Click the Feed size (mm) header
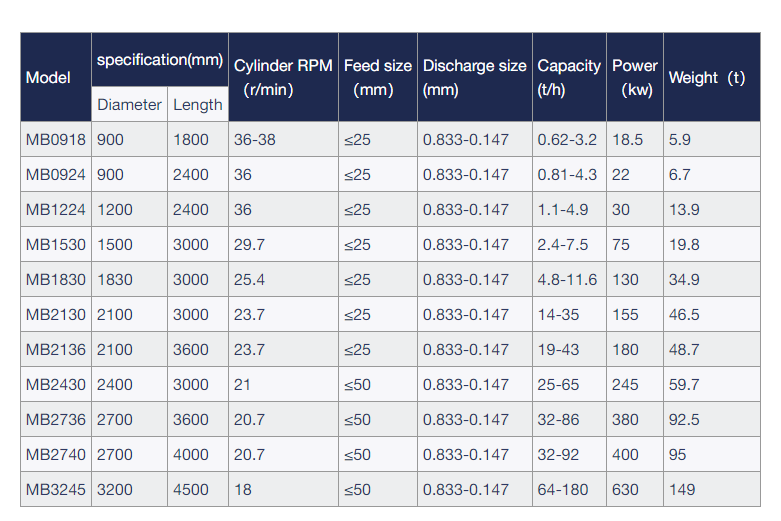This screenshot has height=521, width=781. coord(378,77)
